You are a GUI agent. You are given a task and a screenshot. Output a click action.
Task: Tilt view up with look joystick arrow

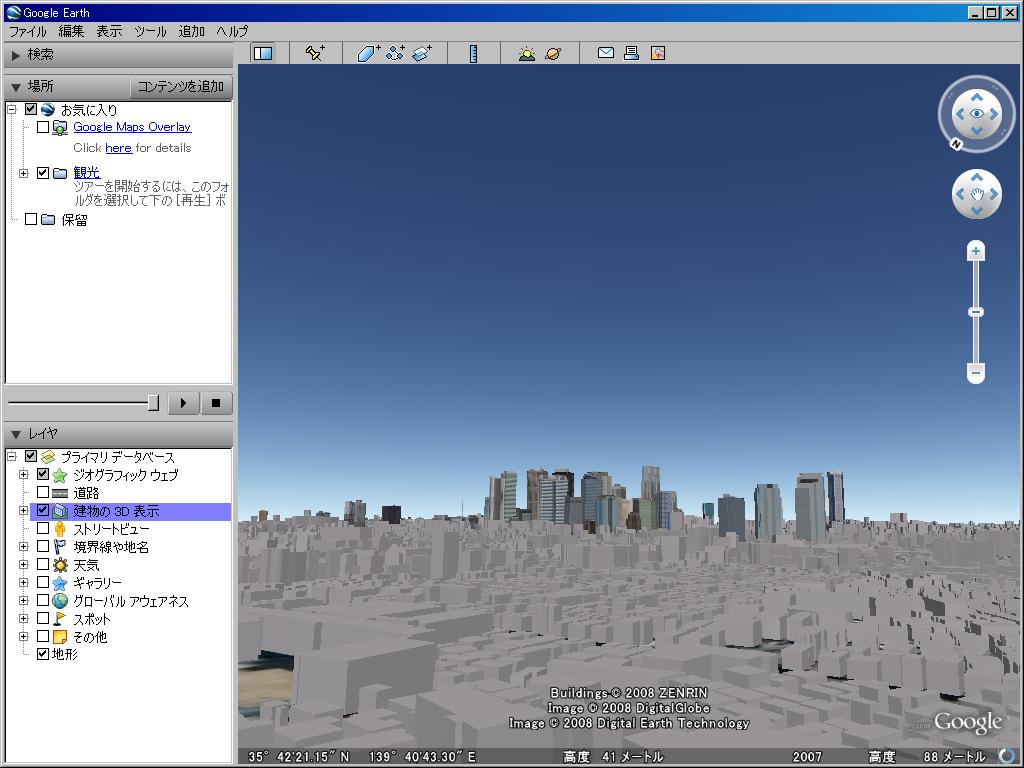(976, 97)
